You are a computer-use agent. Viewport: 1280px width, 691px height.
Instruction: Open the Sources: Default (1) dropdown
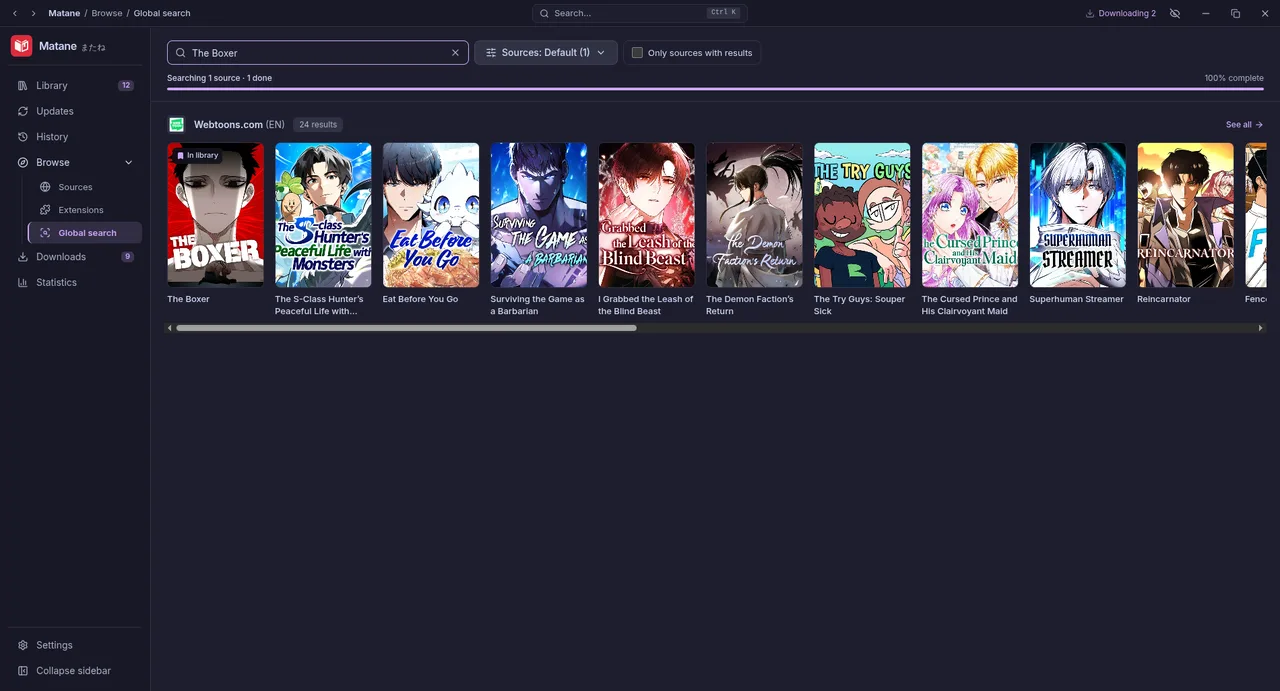pyautogui.click(x=546, y=53)
